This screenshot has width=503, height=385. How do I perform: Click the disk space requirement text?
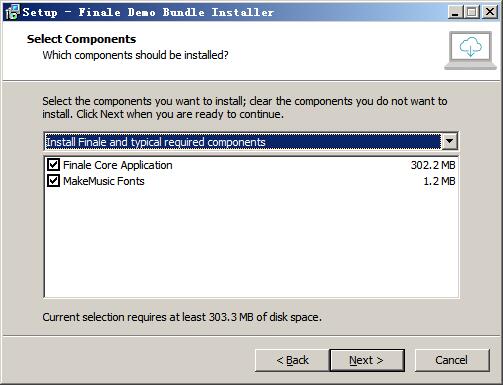point(182,317)
